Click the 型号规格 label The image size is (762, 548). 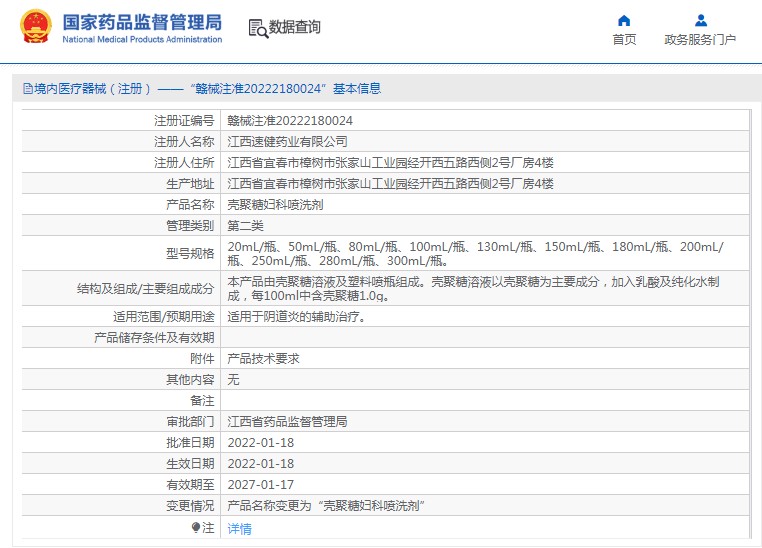click(190, 254)
